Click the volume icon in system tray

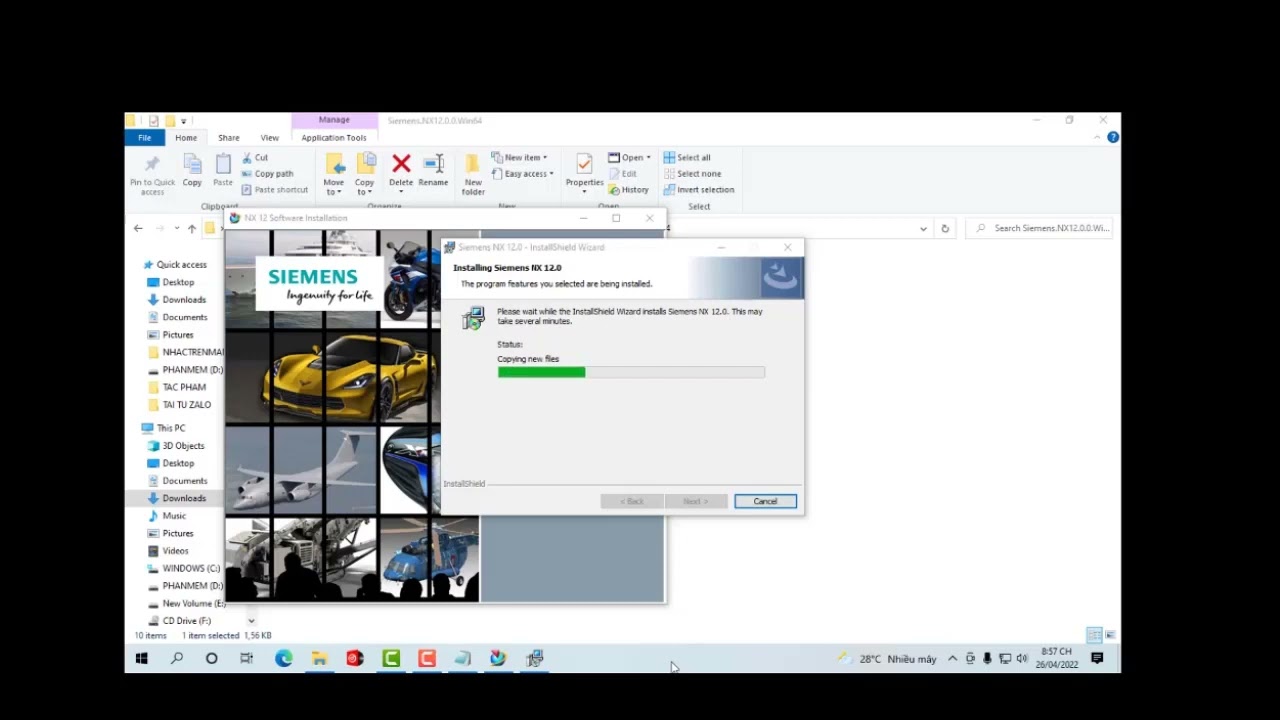[1021, 658]
